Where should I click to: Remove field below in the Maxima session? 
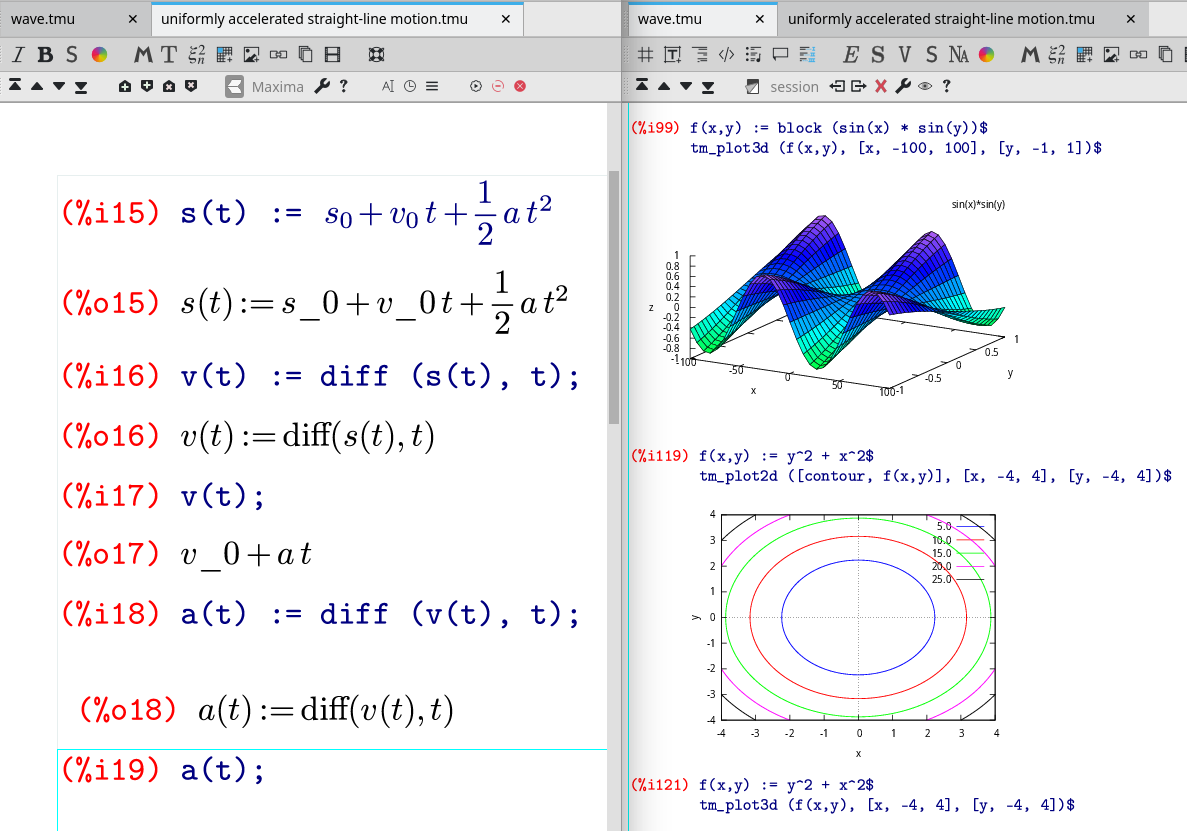pyautogui.click(x=191, y=86)
